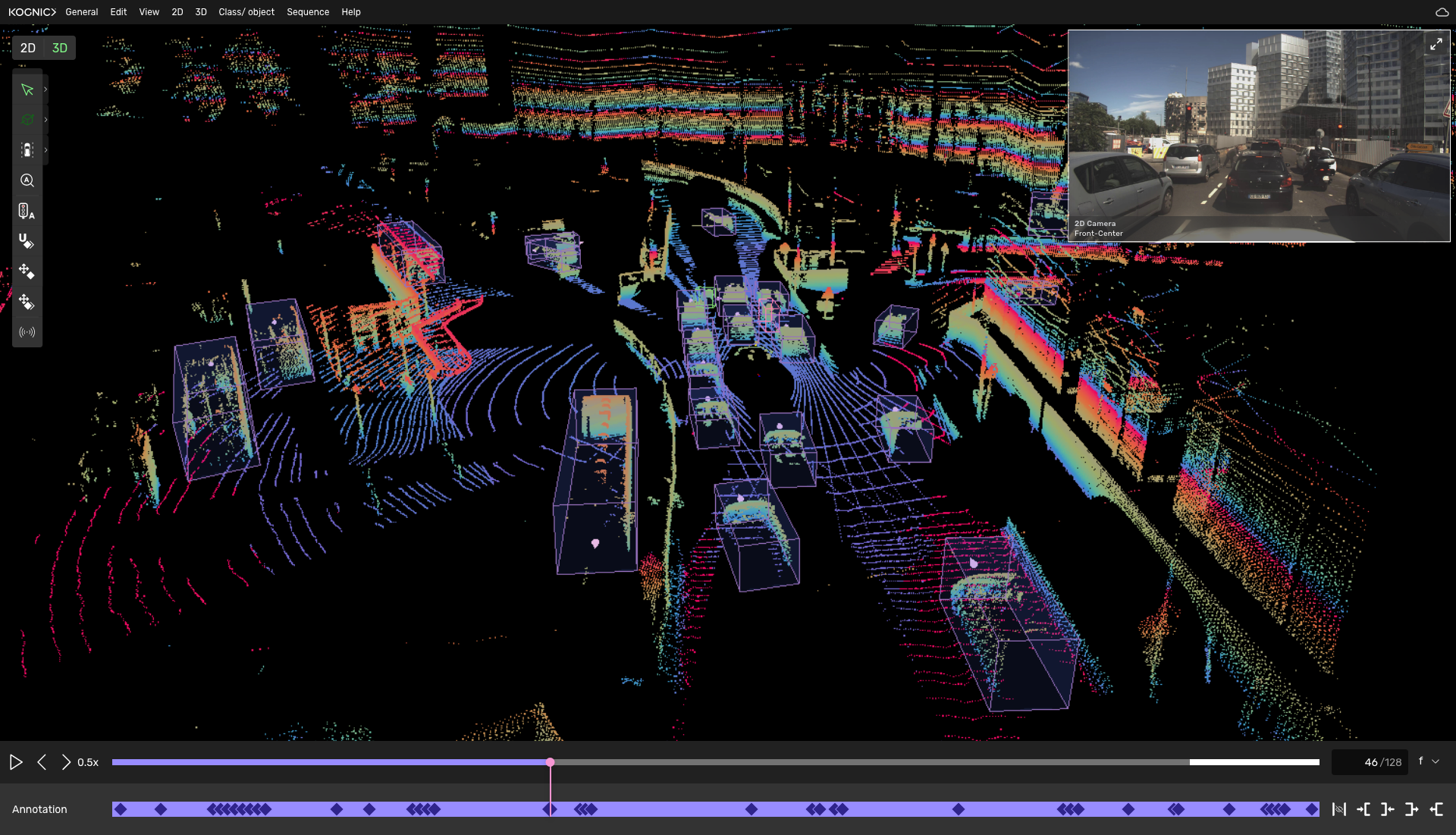Toggle visibility of hidden frames on timeline
This screenshot has width=1456, height=835.
pos(1339,809)
